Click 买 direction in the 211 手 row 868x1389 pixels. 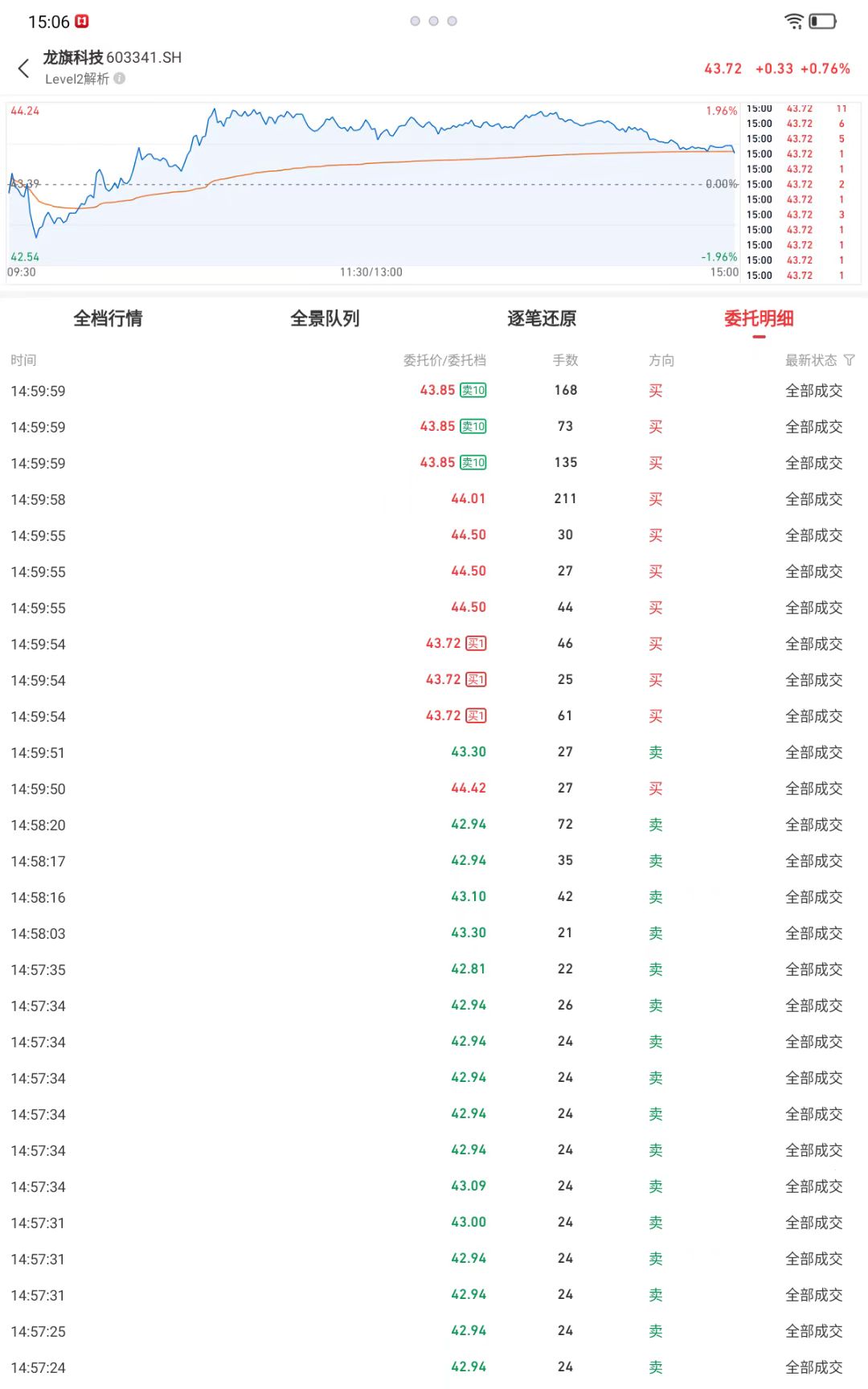(x=656, y=499)
